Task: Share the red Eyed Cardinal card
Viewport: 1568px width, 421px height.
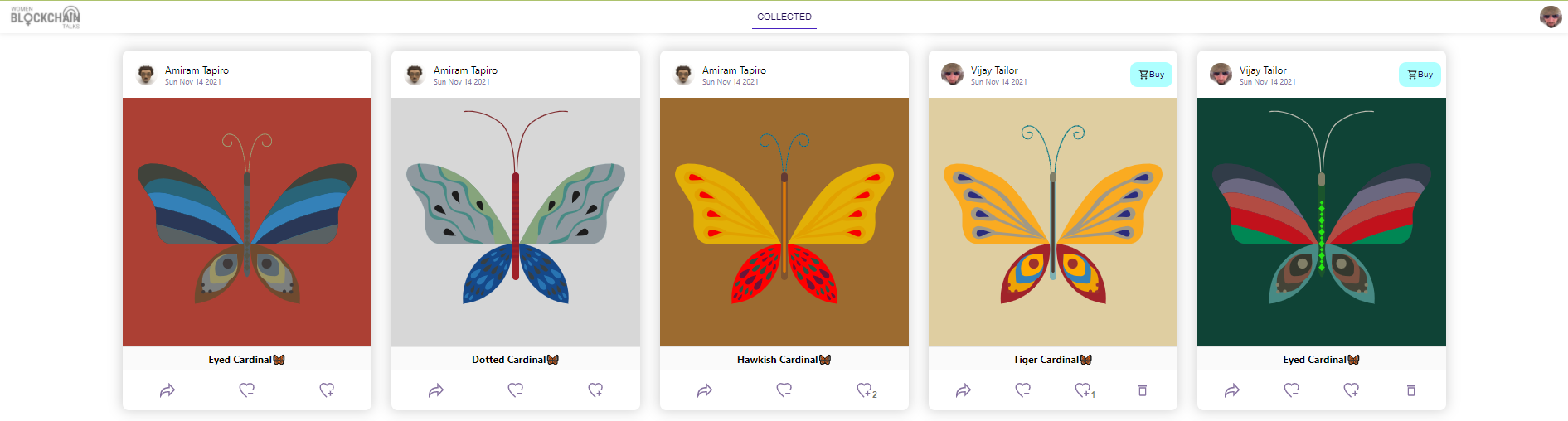Action: 167,390
